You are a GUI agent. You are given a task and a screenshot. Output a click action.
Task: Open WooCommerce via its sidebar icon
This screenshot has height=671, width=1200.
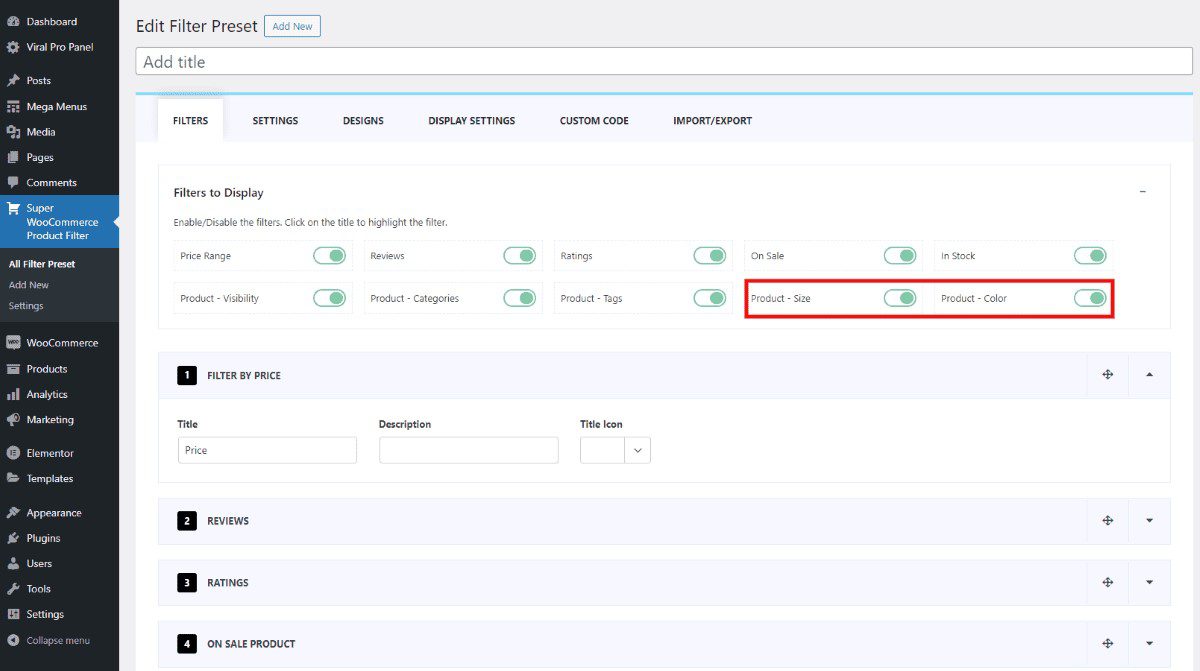pyautogui.click(x=12, y=342)
